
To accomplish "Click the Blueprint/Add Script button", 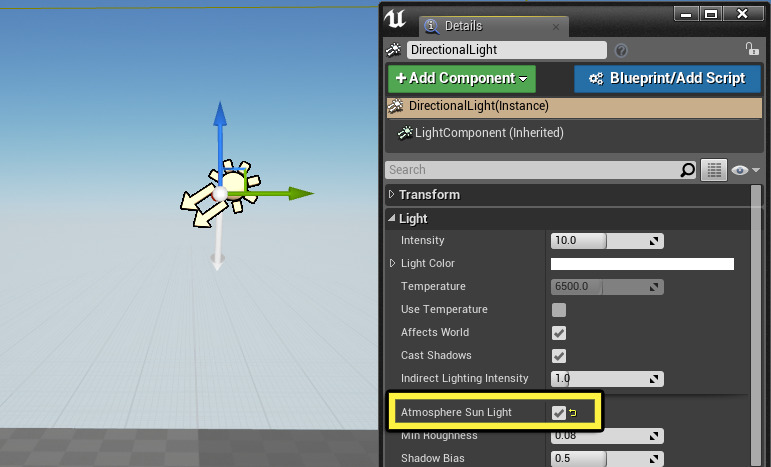I will pyautogui.click(x=667, y=79).
